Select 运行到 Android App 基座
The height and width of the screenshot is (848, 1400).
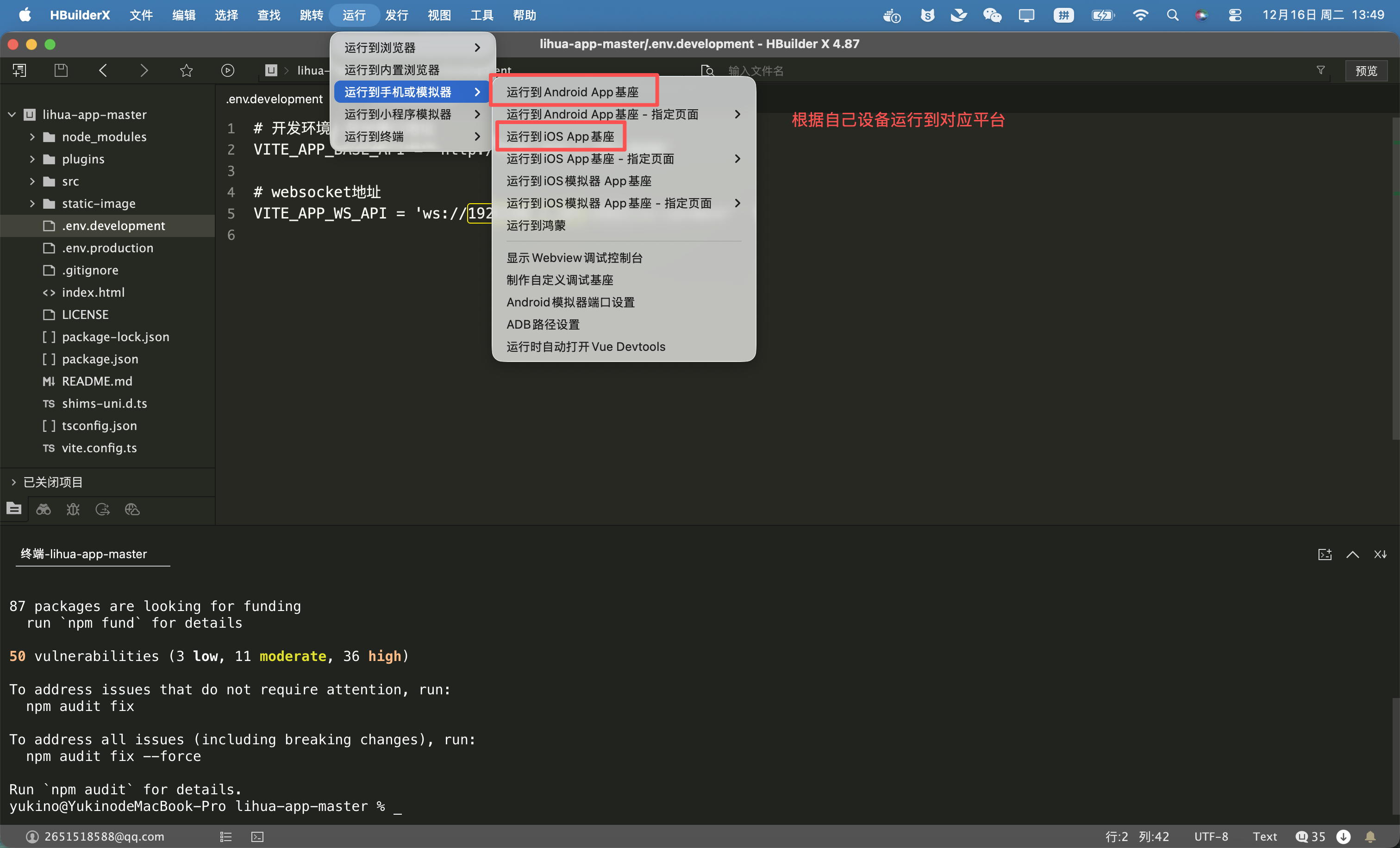(x=572, y=92)
